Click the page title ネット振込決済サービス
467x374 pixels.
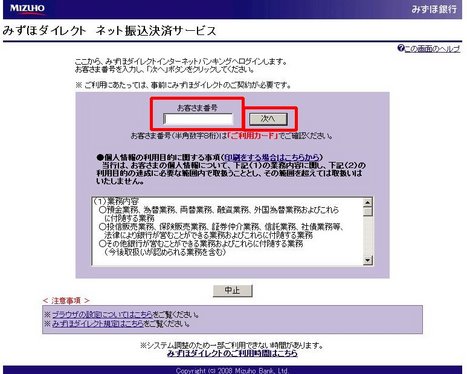156,31
